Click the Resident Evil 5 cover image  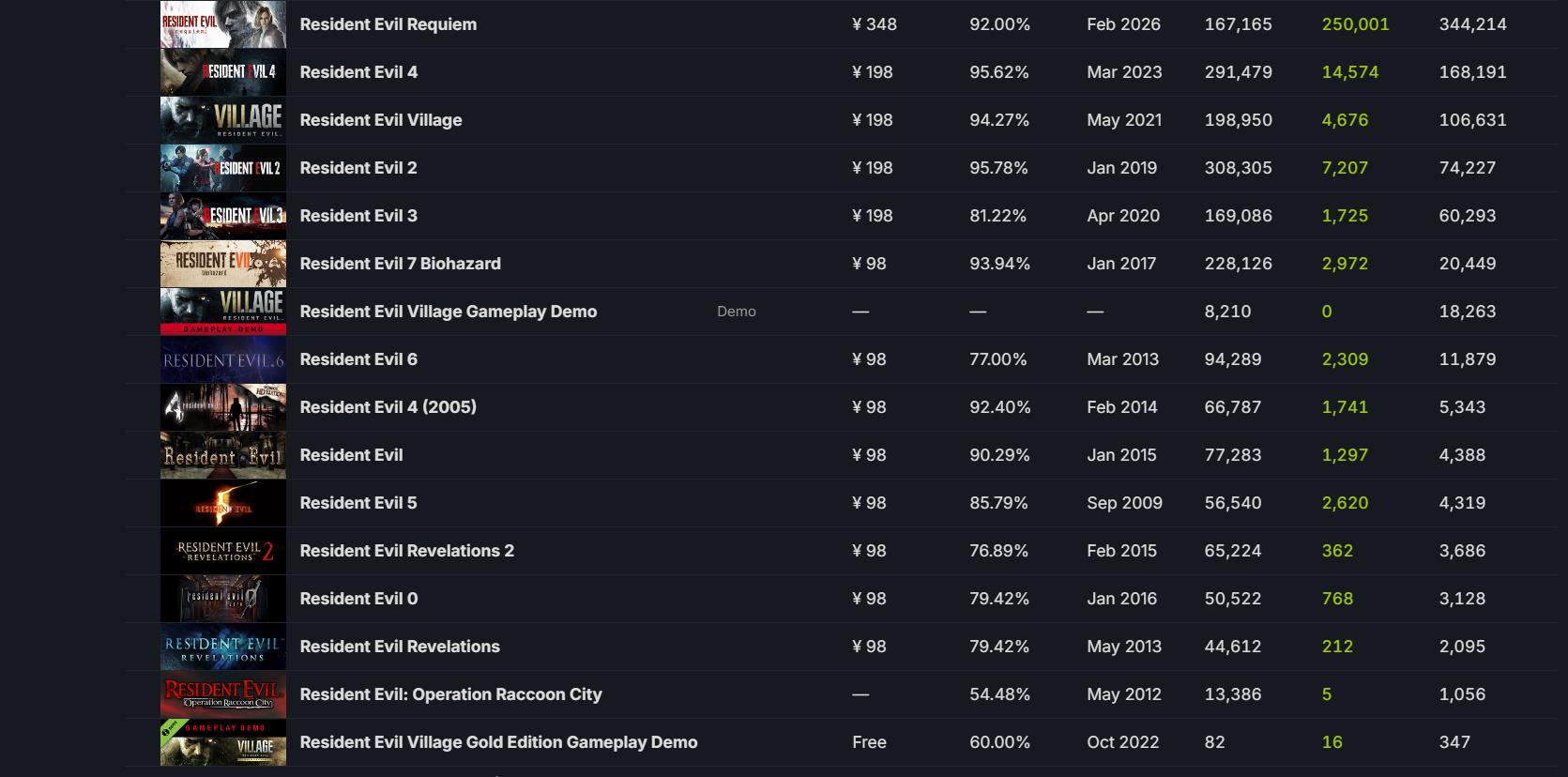pyautogui.click(x=223, y=503)
